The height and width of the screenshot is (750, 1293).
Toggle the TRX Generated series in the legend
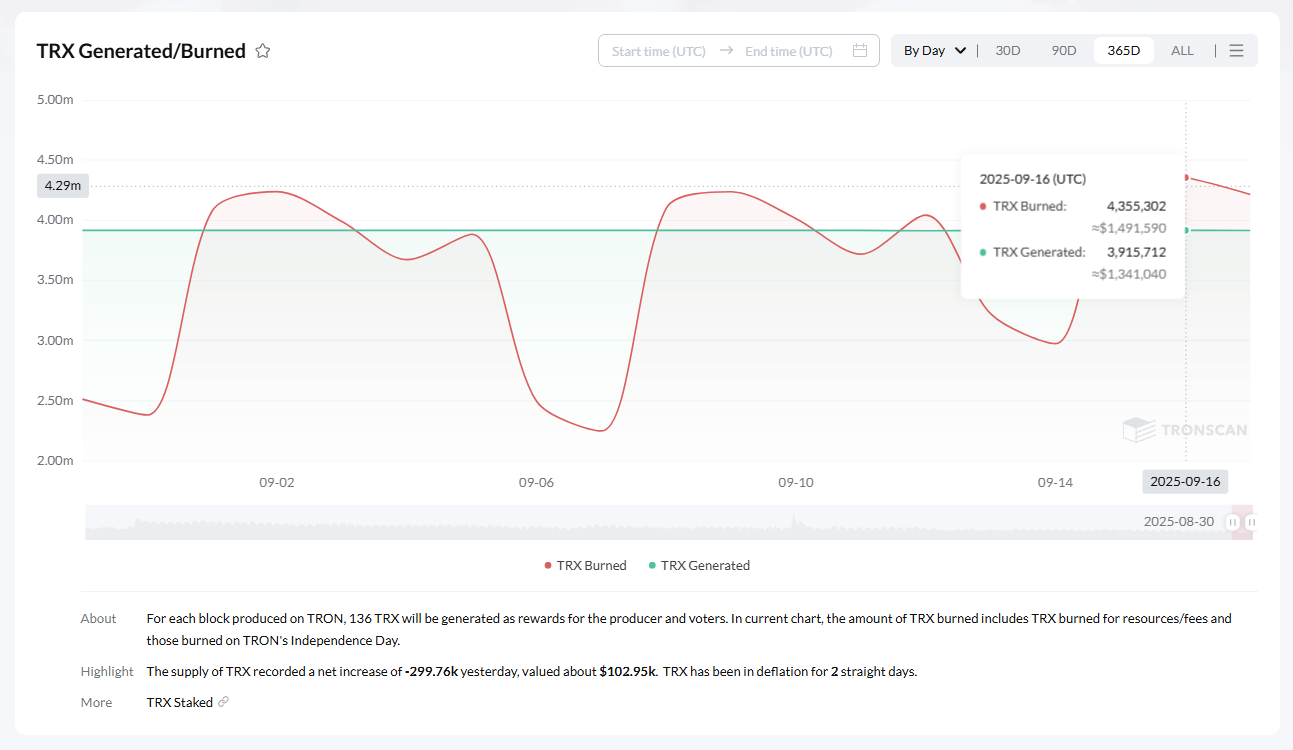(705, 566)
